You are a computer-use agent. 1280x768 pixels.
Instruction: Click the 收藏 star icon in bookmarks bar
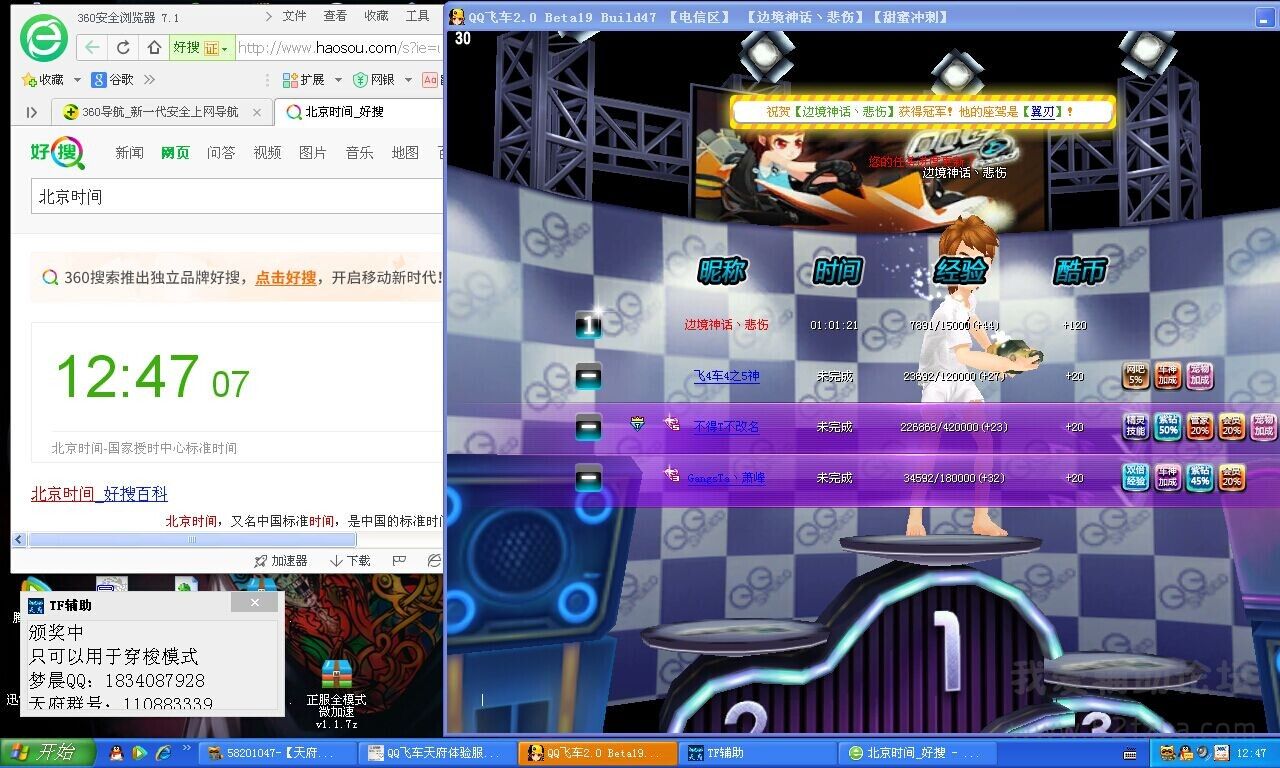click(x=29, y=80)
